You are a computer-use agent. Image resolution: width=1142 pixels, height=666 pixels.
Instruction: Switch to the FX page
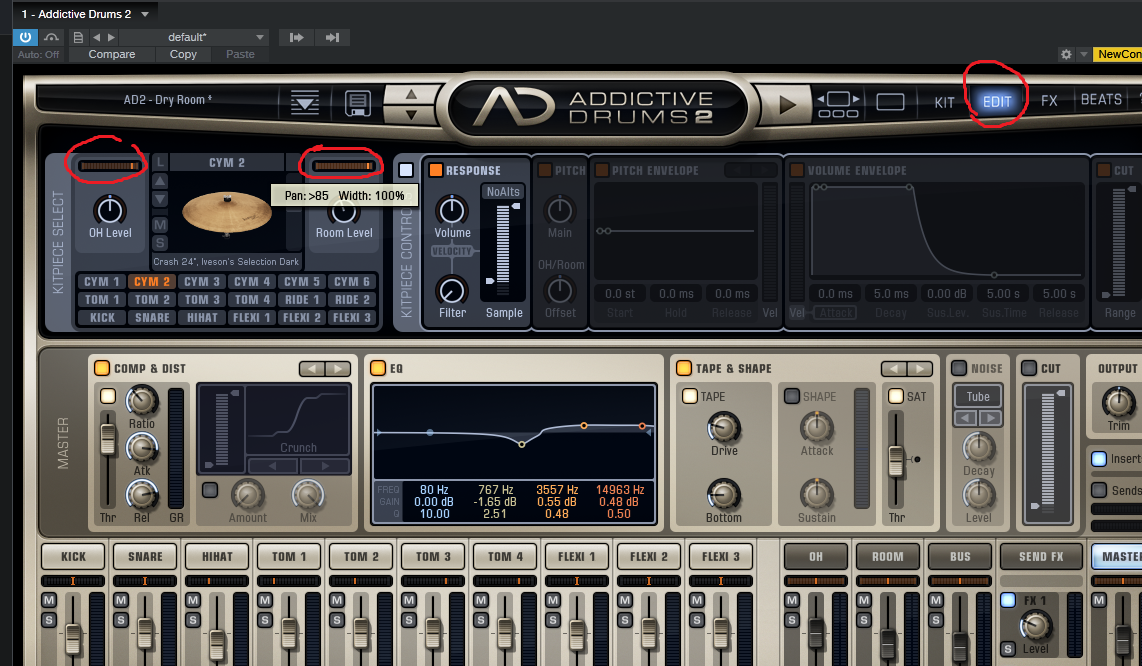1049,101
